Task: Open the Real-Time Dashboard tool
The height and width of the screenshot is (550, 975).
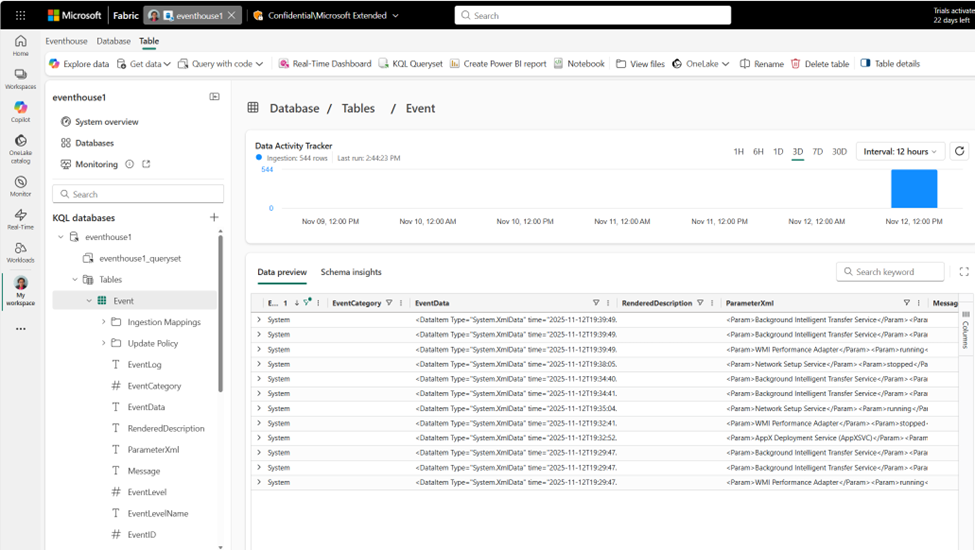Action: [325, 63]
